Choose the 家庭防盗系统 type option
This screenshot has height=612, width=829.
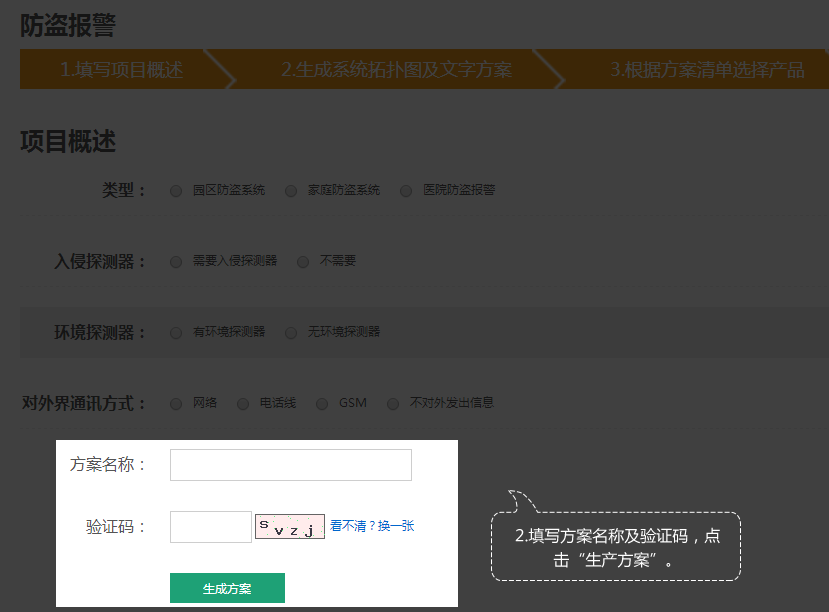(291, 191)
